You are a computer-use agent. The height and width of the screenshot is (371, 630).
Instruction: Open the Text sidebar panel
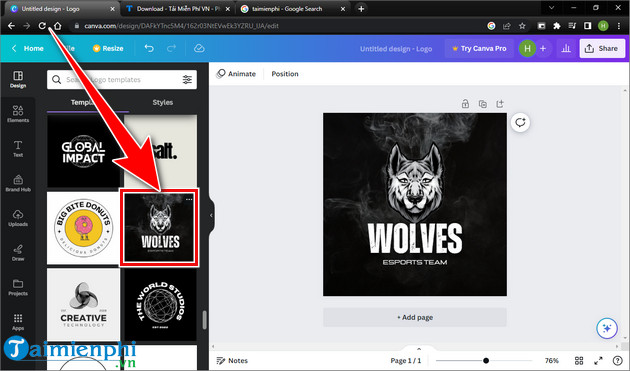click(x=18, y=148)
